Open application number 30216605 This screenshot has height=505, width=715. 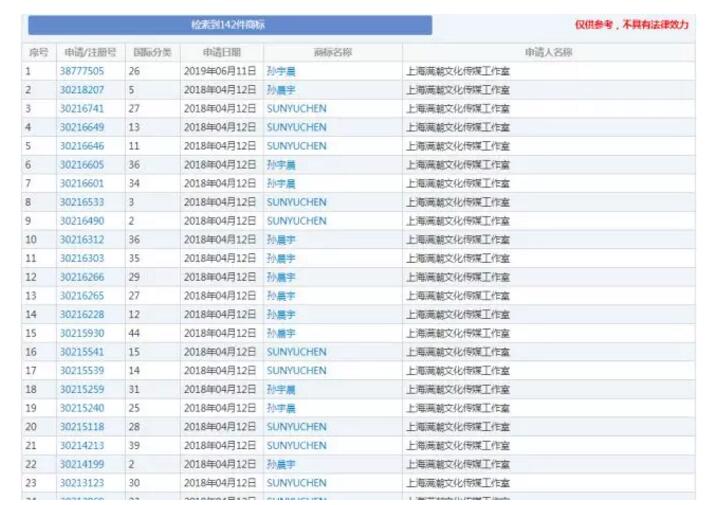click(x=81, y=165)
